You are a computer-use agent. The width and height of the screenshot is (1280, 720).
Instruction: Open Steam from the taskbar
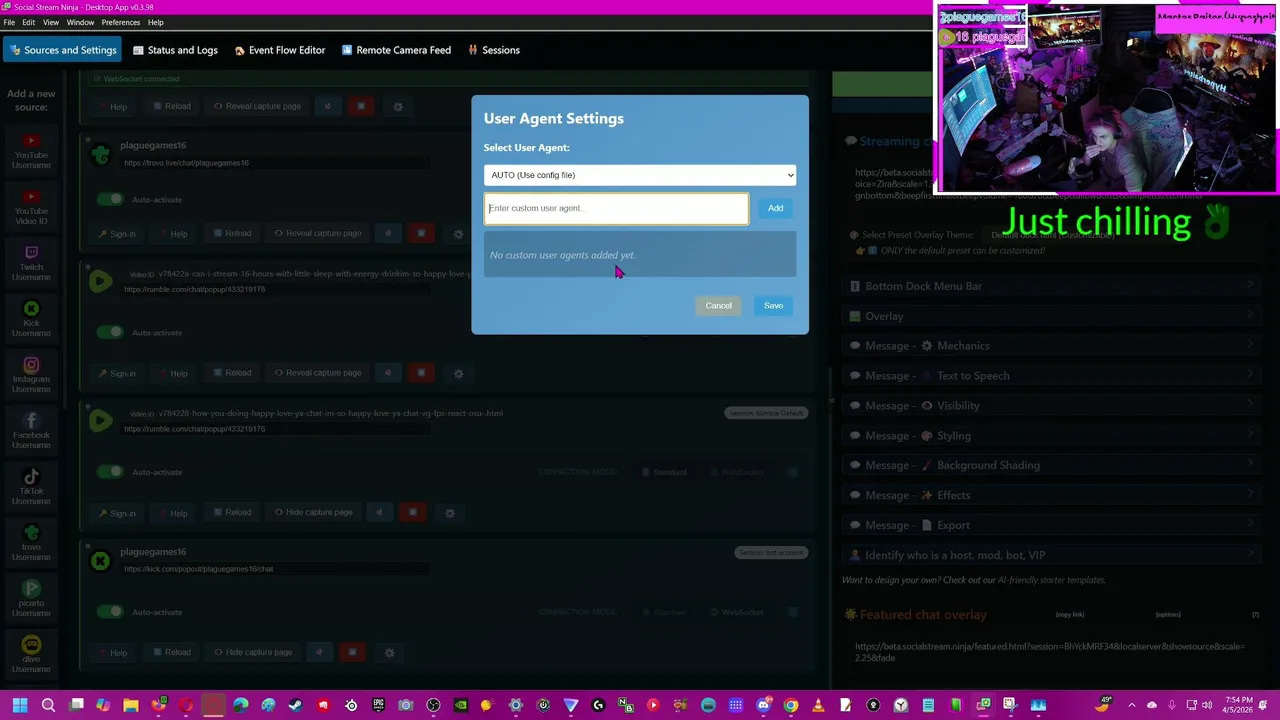295,706
